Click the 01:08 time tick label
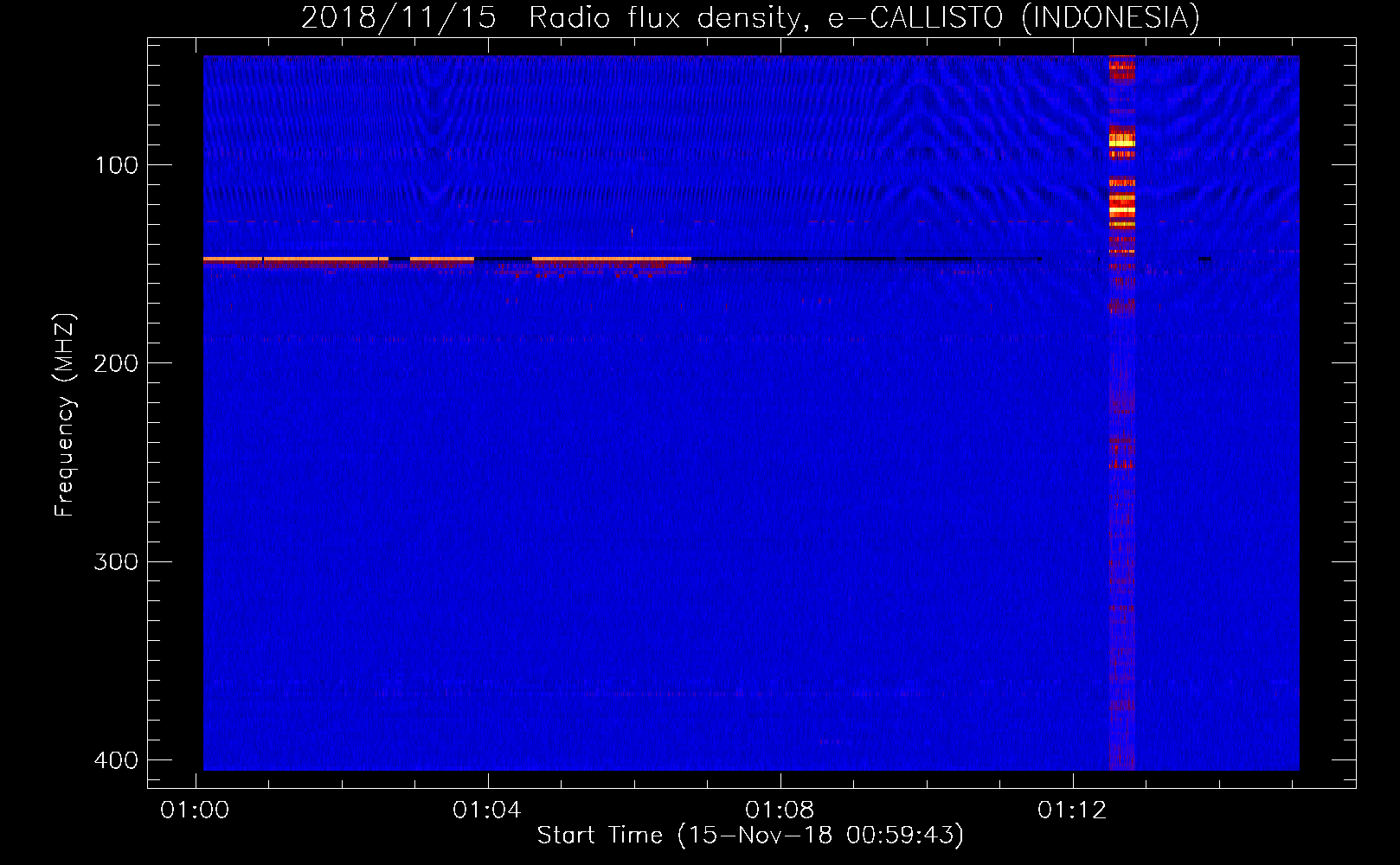This screenshot has height=865, width=1400. point(780,811)
